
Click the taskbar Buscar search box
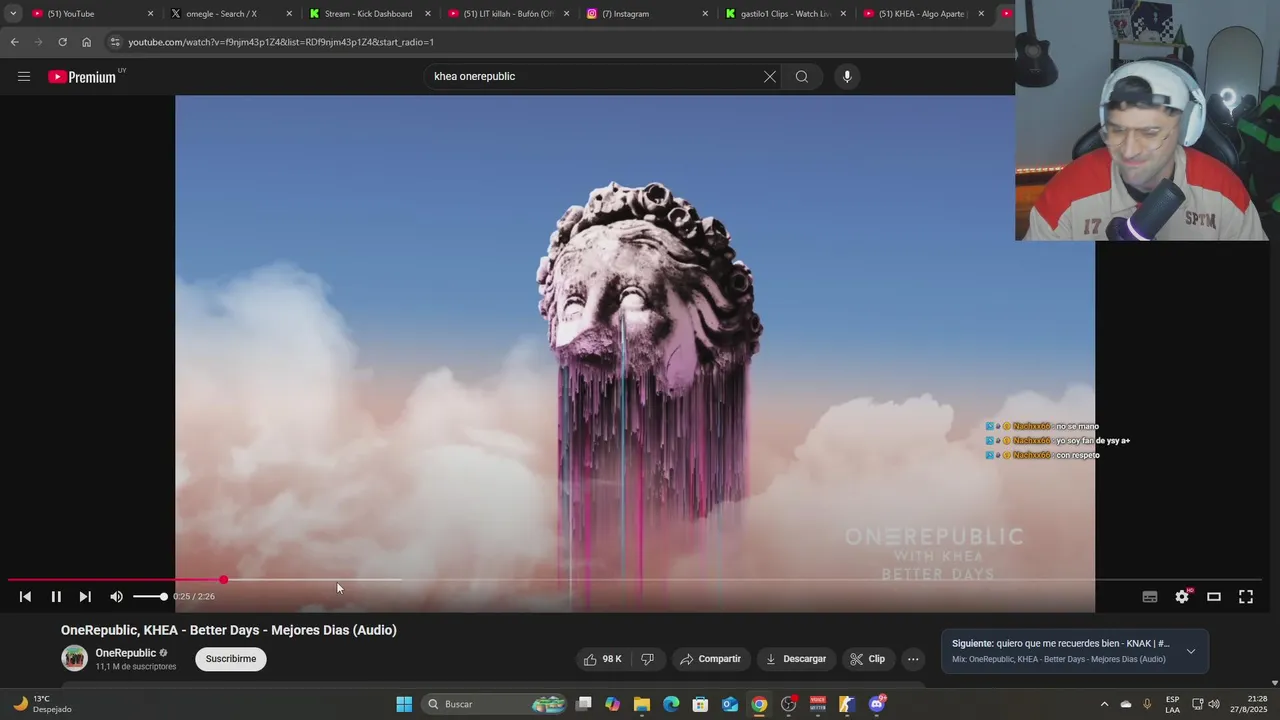[495, 704]
